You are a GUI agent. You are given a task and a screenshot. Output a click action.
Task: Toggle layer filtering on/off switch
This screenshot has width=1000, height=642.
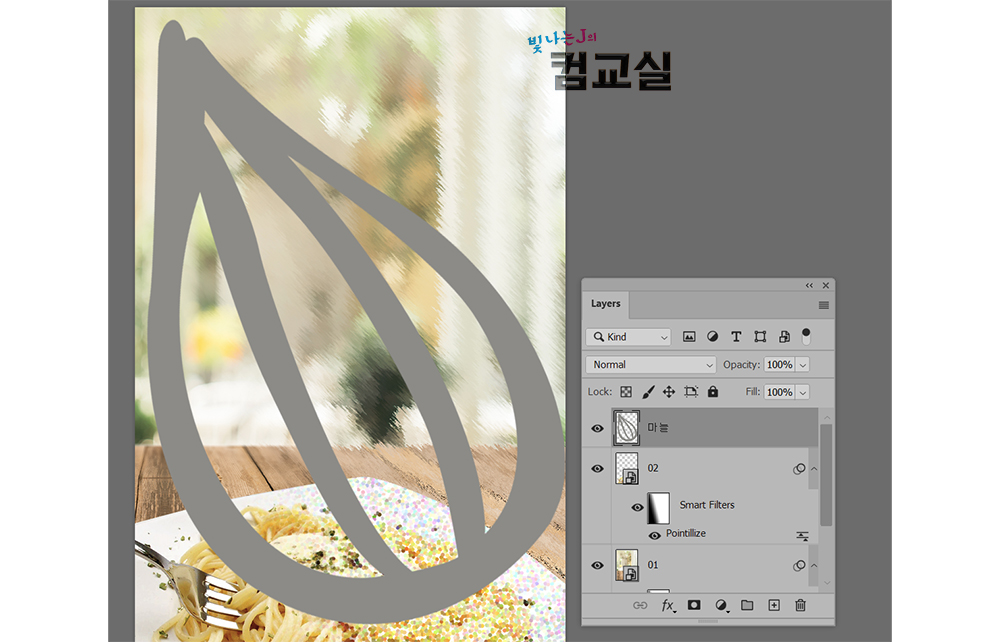(x=806, y=336)
